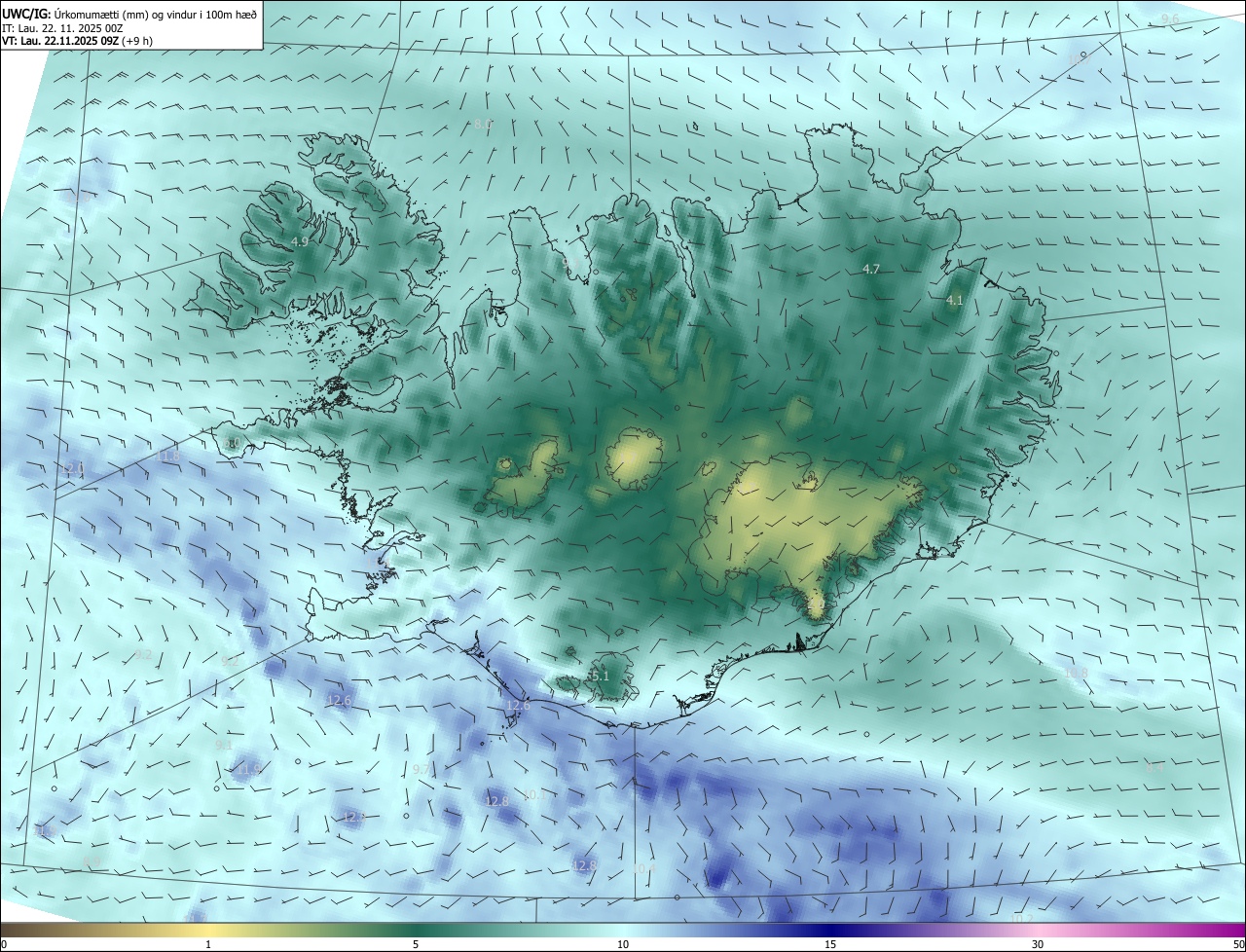The height and width of the screenshot is (952, 1246).
Task: Click the 11.8 value on the map
Action: [x=167, y=456]
